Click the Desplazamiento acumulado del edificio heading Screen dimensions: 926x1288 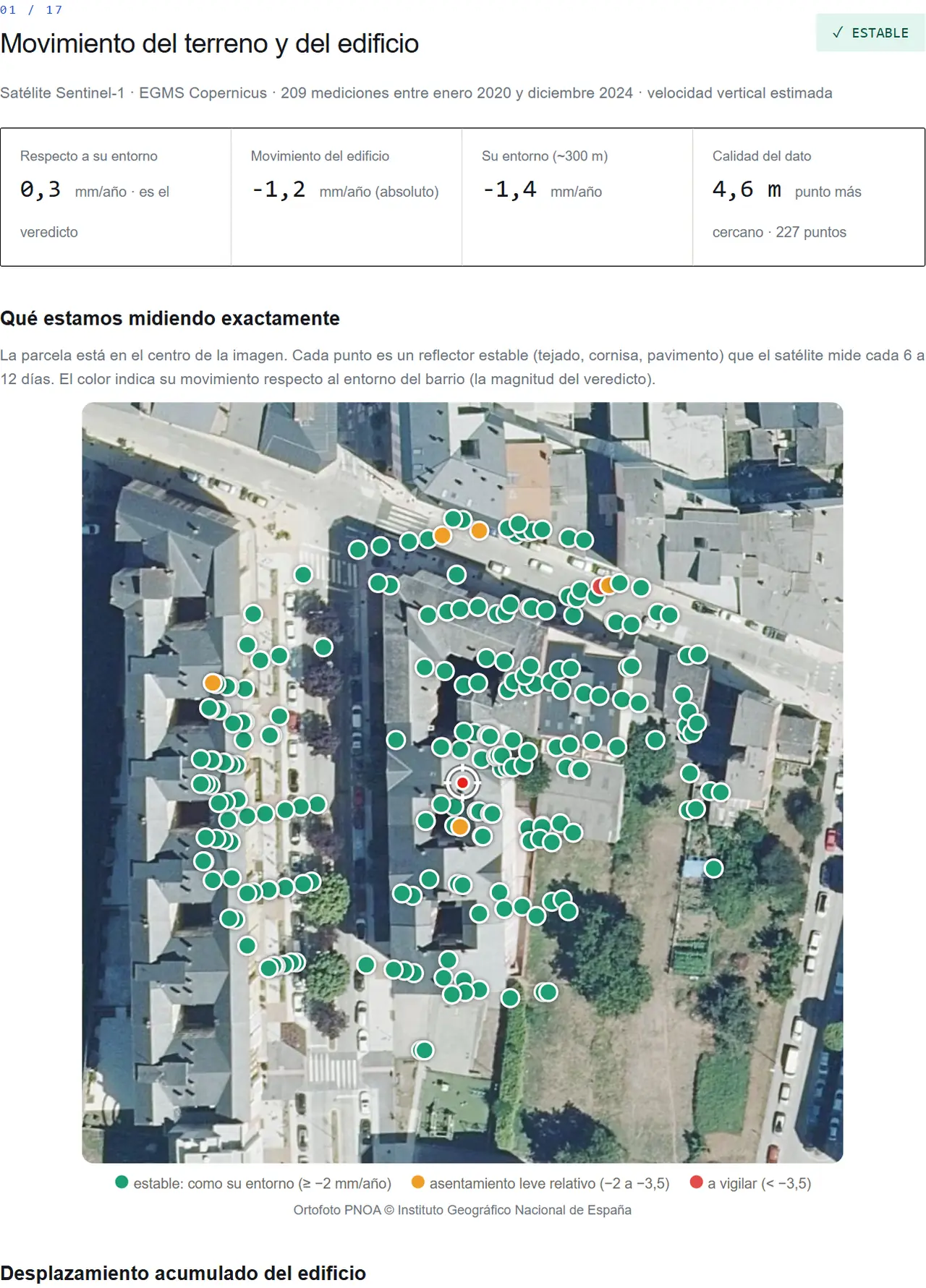[x=183, y=1273]
